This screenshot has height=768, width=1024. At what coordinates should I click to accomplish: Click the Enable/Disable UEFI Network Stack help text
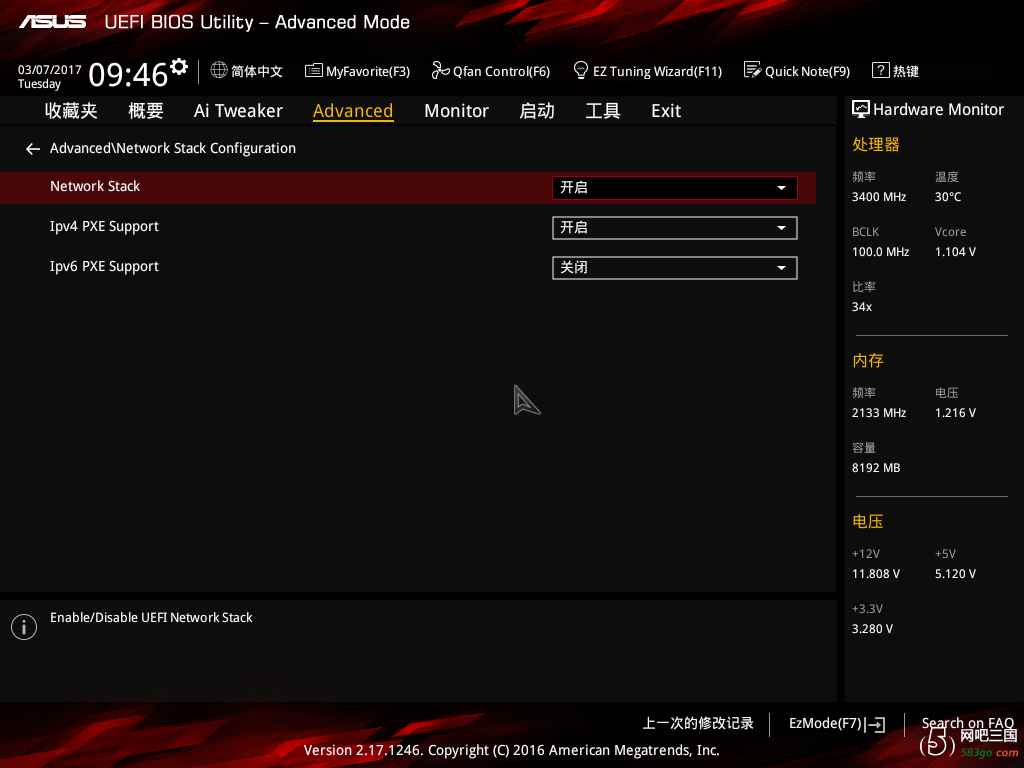[x=152, y=617]
